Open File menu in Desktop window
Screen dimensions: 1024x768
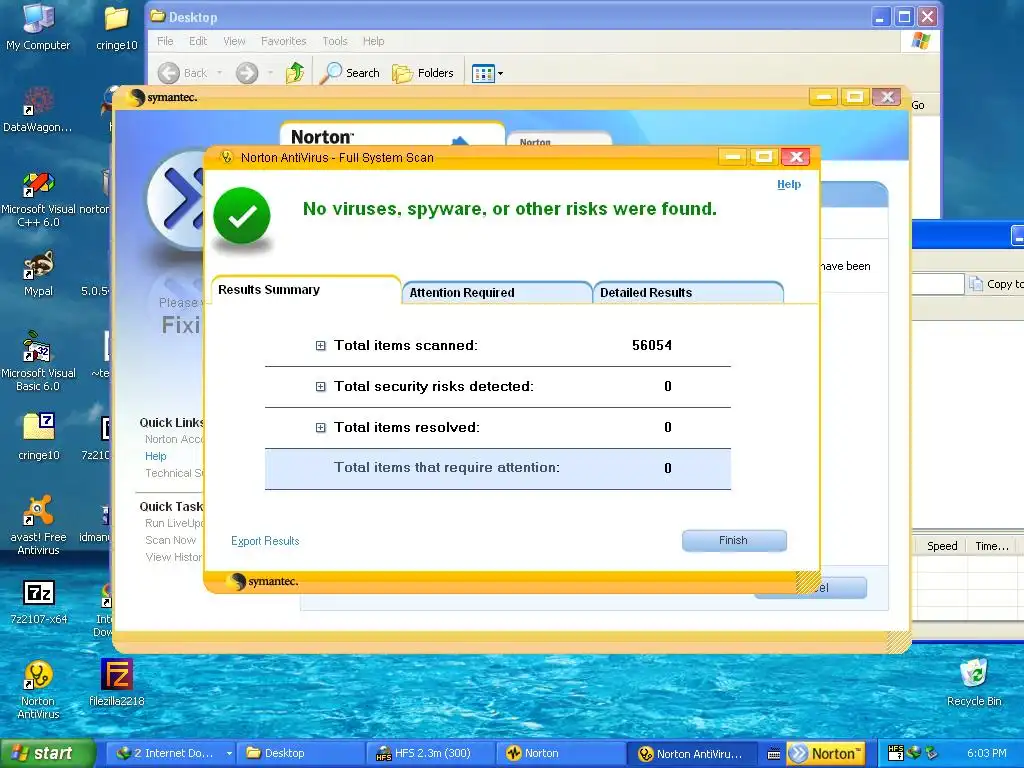(165, 41)
